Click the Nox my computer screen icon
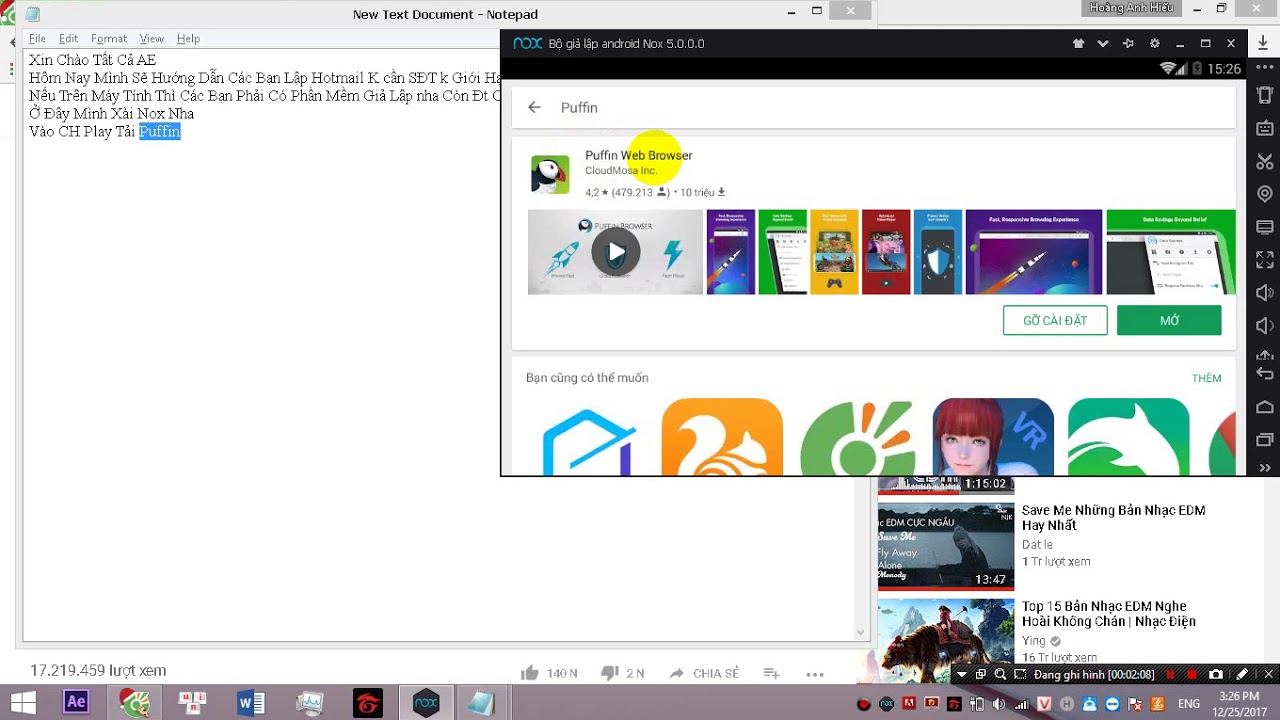The image size is (1280, 720). 1265,226
